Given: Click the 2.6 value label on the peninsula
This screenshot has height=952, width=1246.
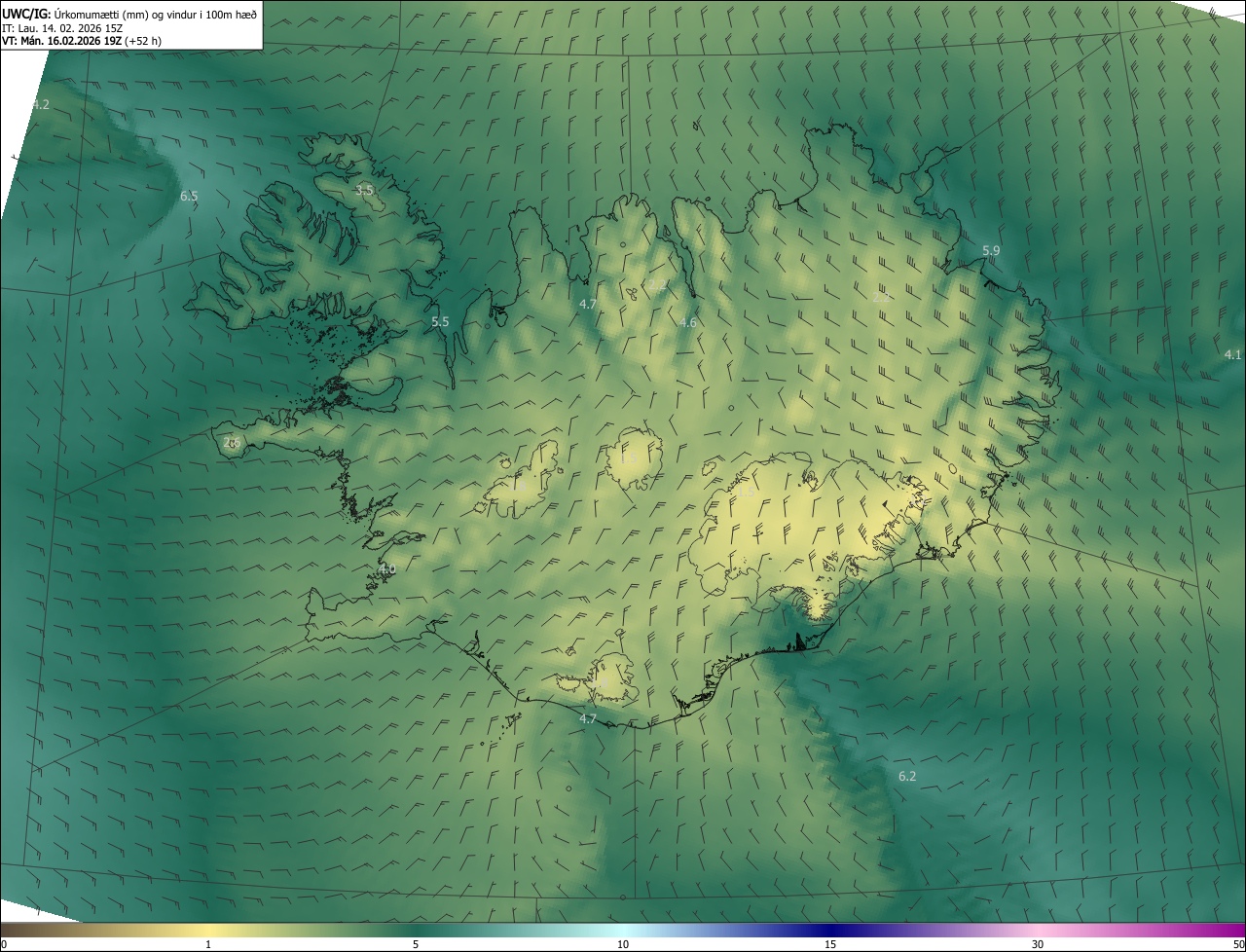Looking at the screenshot, I should click(232, 442).
